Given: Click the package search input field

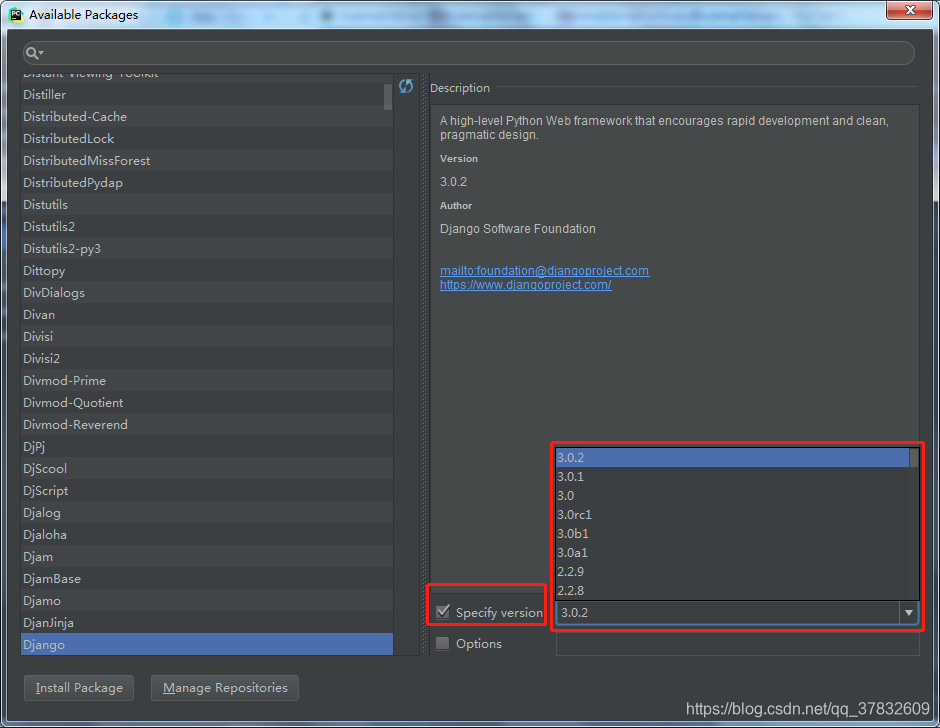Looking at the screenshot, I should pyautogui.click(x=469, y=53).
